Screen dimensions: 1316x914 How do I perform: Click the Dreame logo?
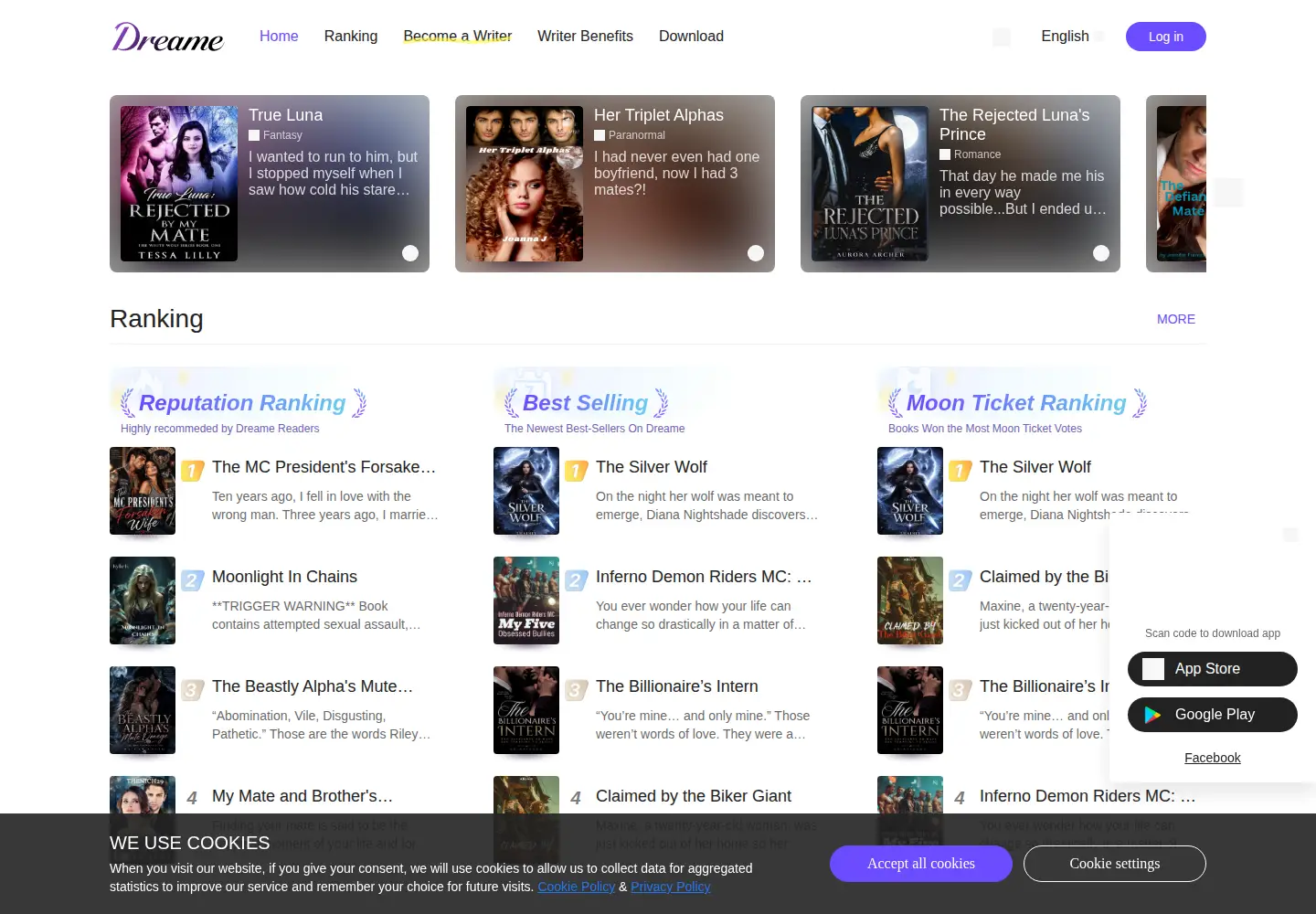[168, 37]
